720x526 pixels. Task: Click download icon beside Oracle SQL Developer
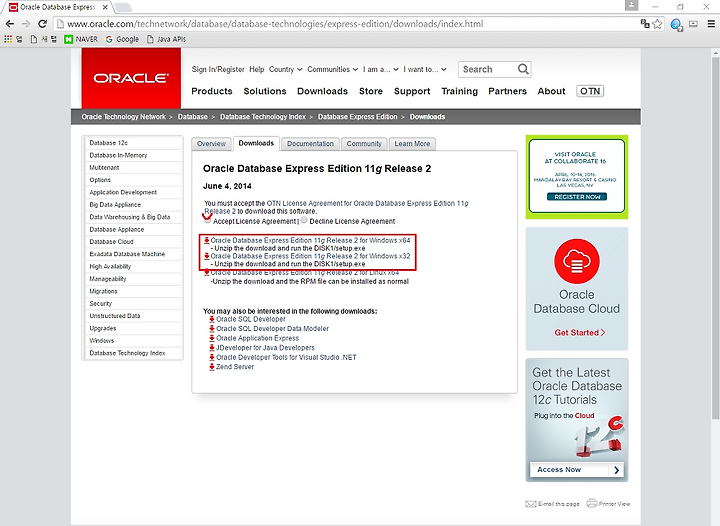[212, 319]
